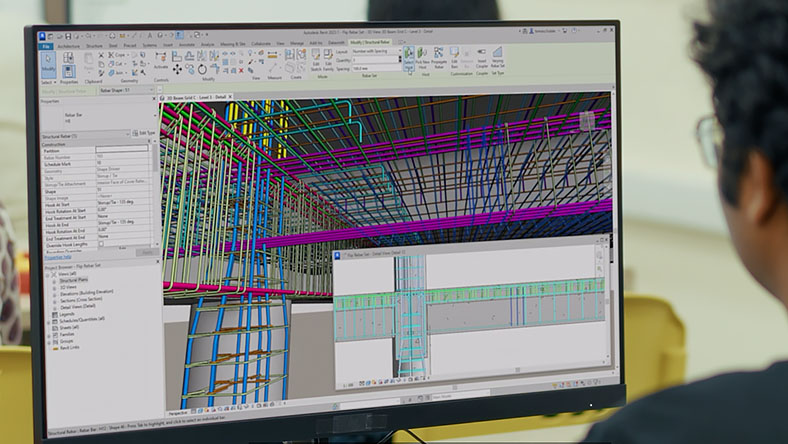This screenshot has height=444, width=788.
Task: Expand the Families node in Project Browser
Action: point(49,336)
